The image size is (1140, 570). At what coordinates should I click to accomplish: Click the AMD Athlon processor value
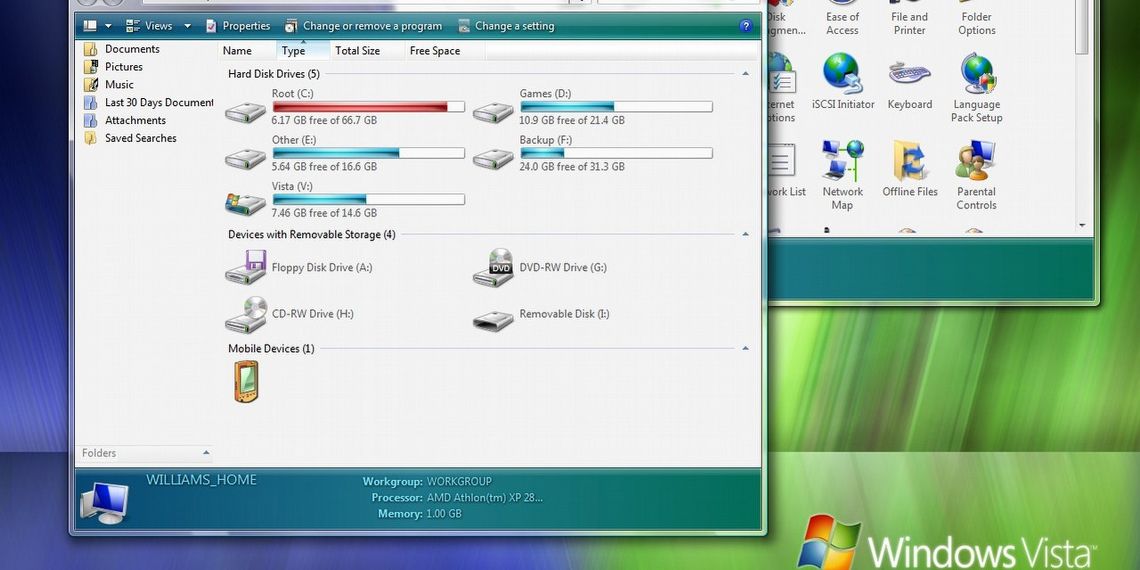click(484, 497)
